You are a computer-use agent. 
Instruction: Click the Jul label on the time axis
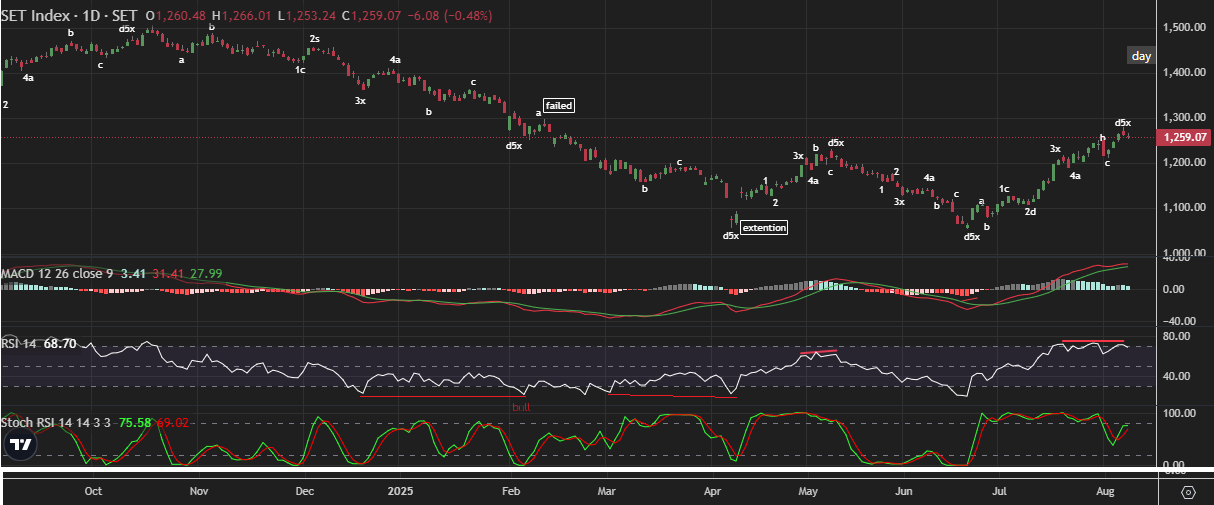1000,492
